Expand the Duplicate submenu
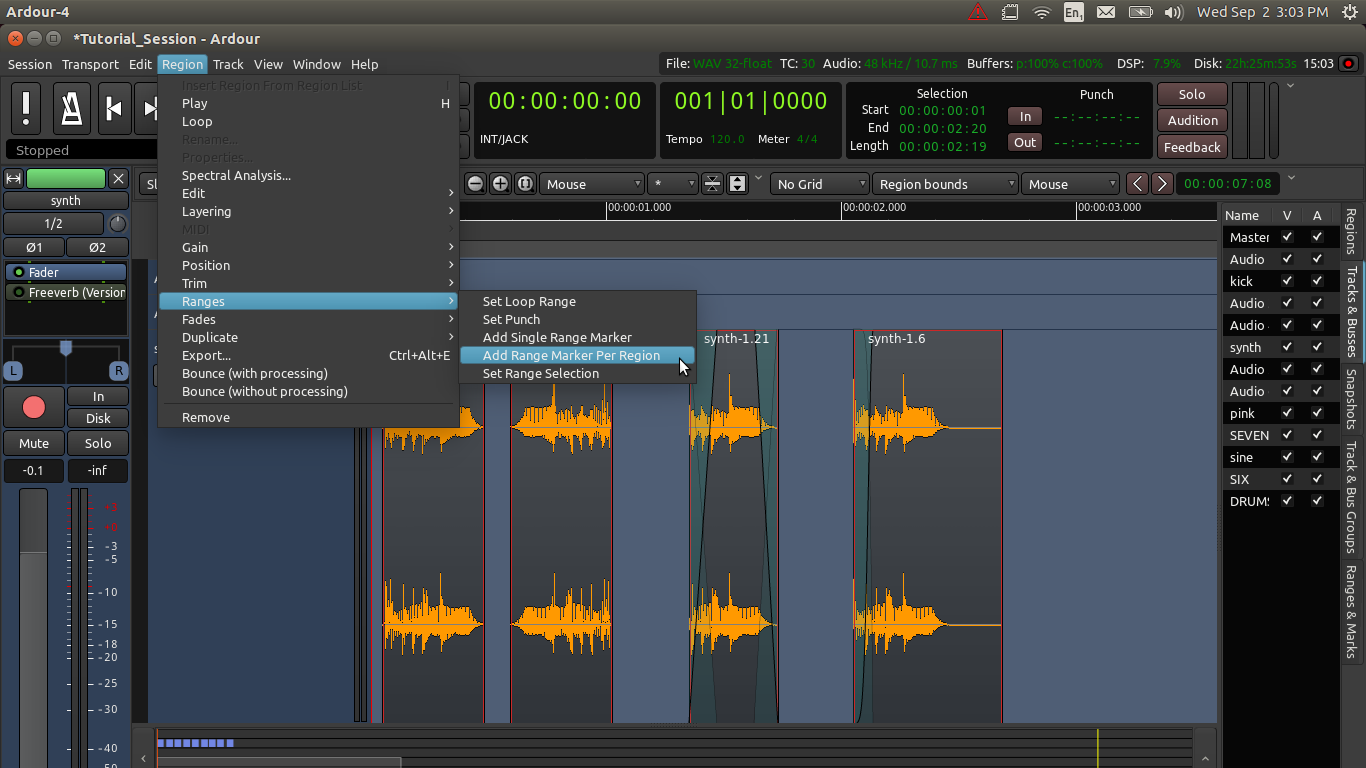Screen dimensions: 1366x768 [308, 337]
